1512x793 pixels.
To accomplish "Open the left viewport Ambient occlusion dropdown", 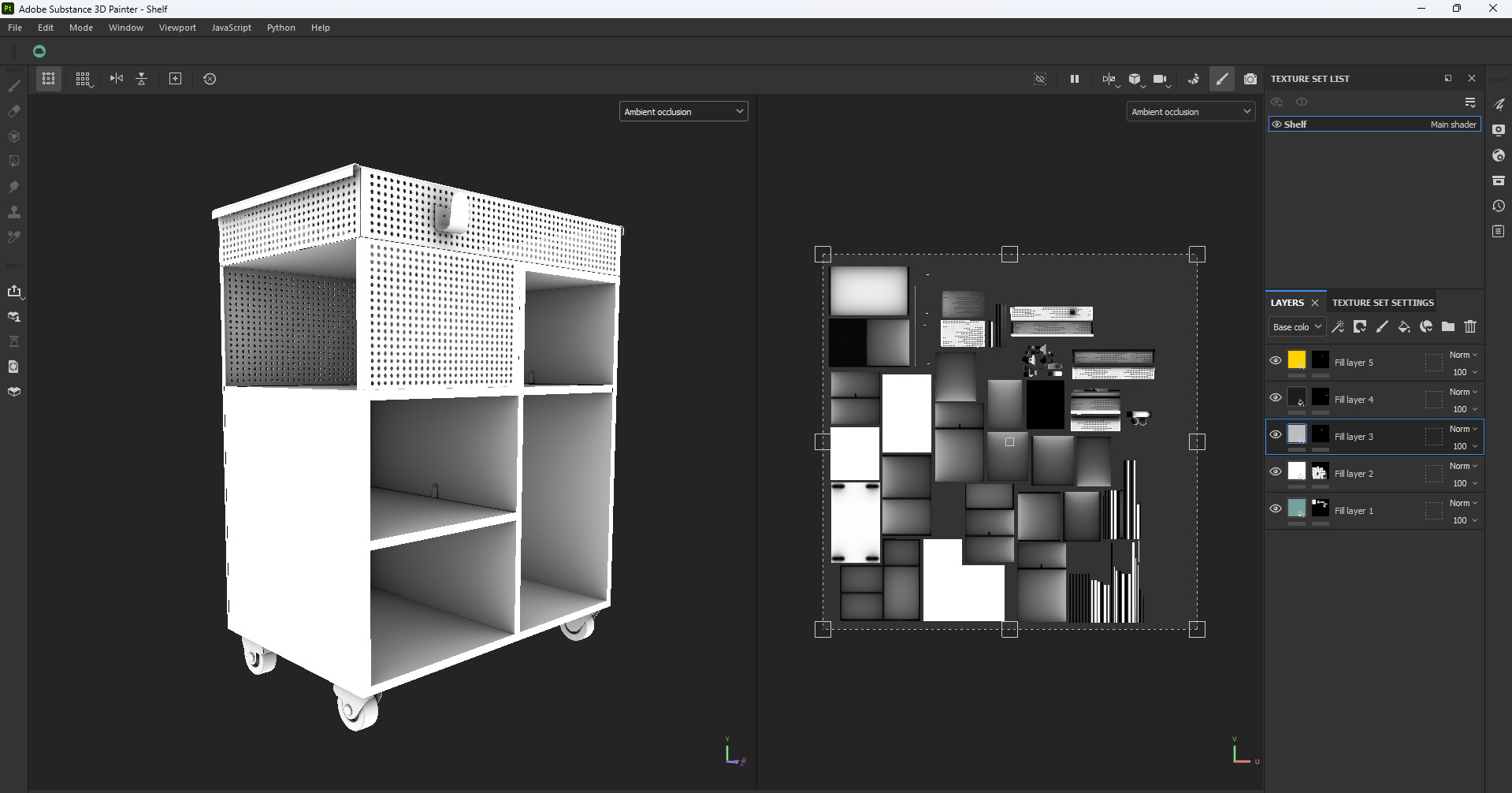I will pyautogui.click(x=683, y=112).
